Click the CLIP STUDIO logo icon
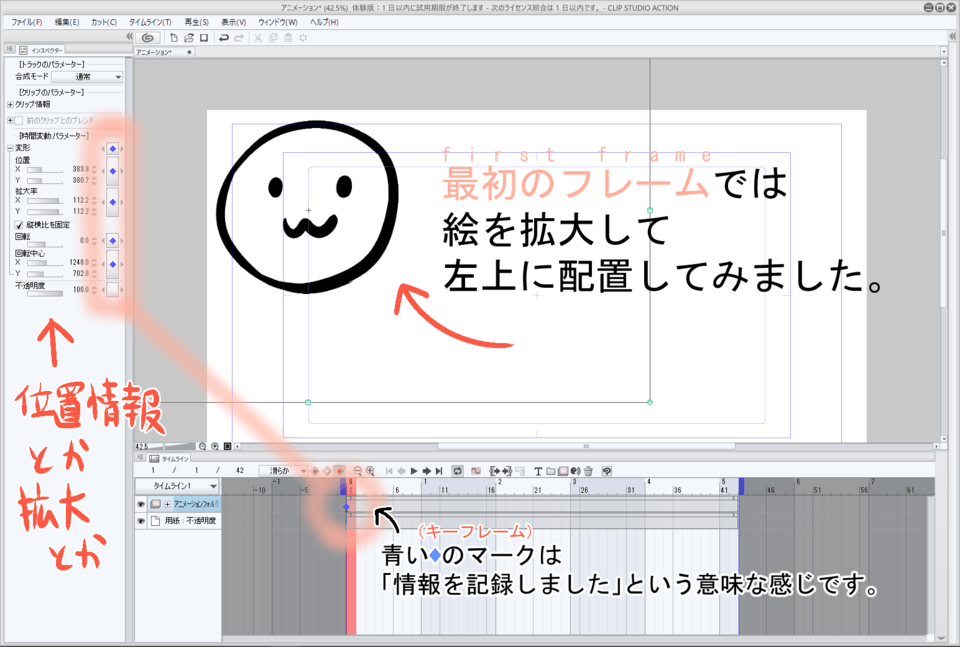This screenshot has width=960, height=647. [150, 36]
